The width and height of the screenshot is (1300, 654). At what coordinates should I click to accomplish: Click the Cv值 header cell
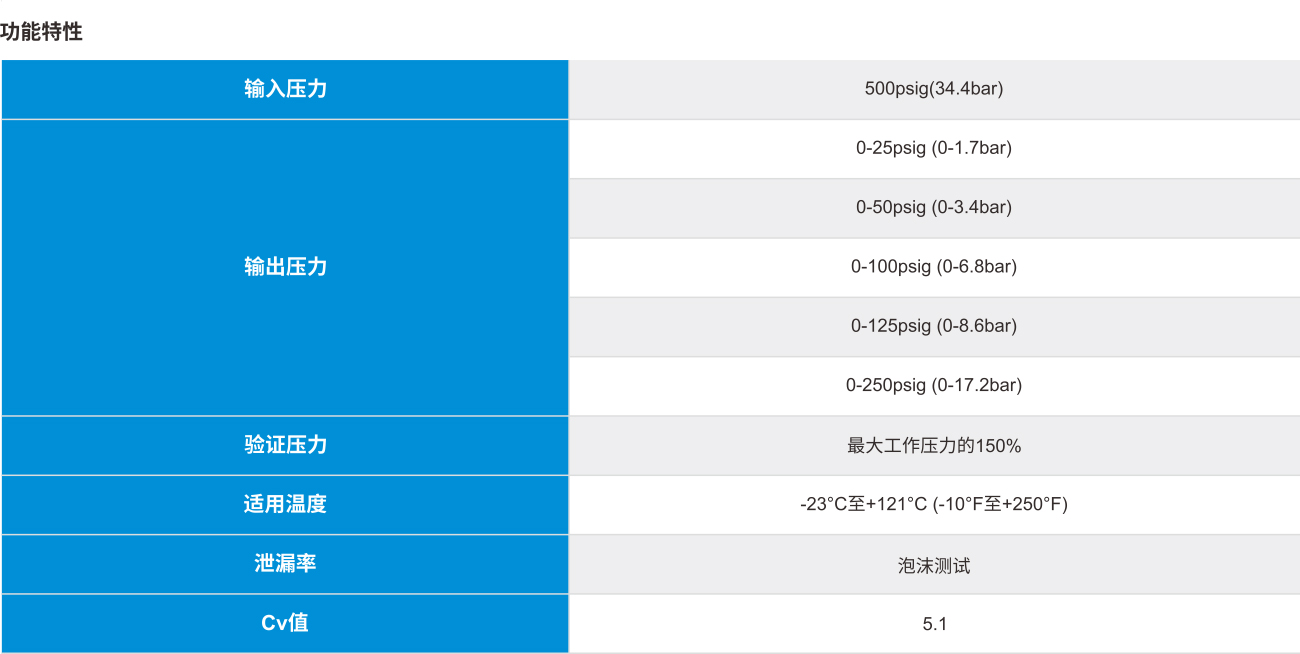[285, 623]
